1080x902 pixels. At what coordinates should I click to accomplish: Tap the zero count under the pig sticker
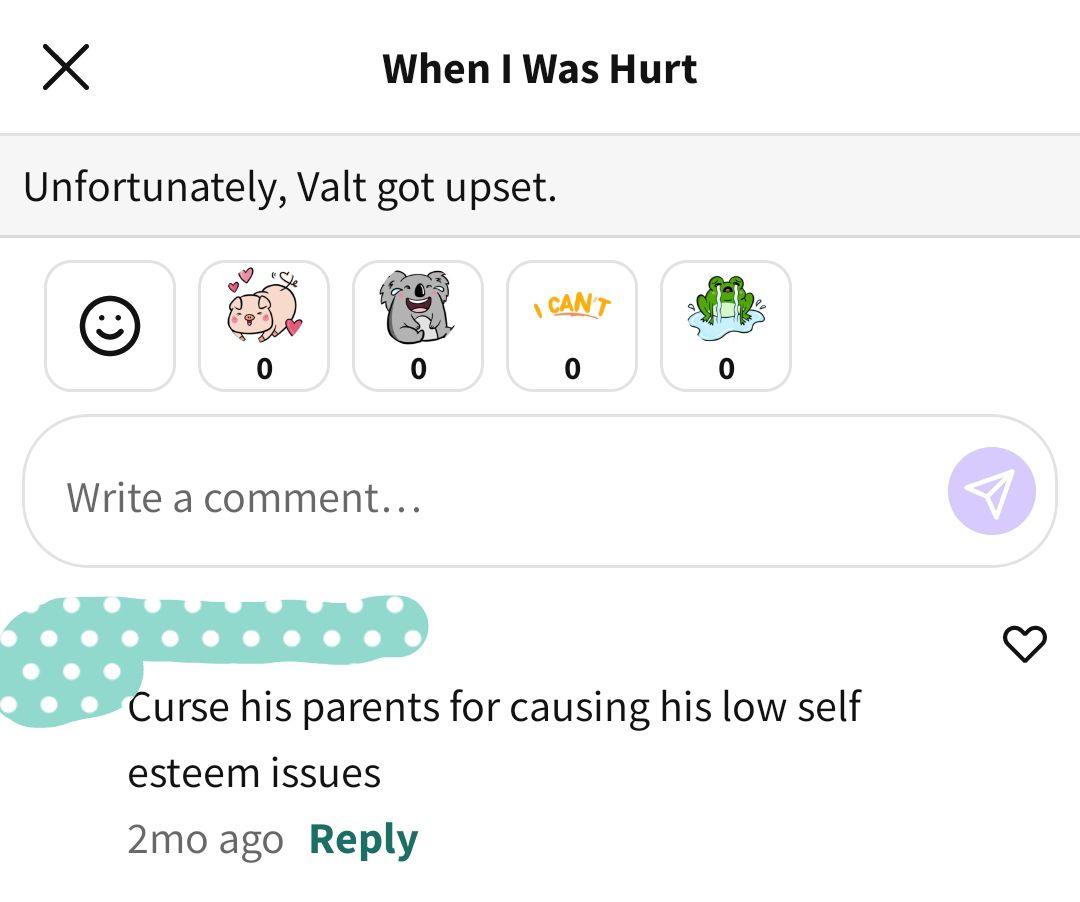[264, 369]
